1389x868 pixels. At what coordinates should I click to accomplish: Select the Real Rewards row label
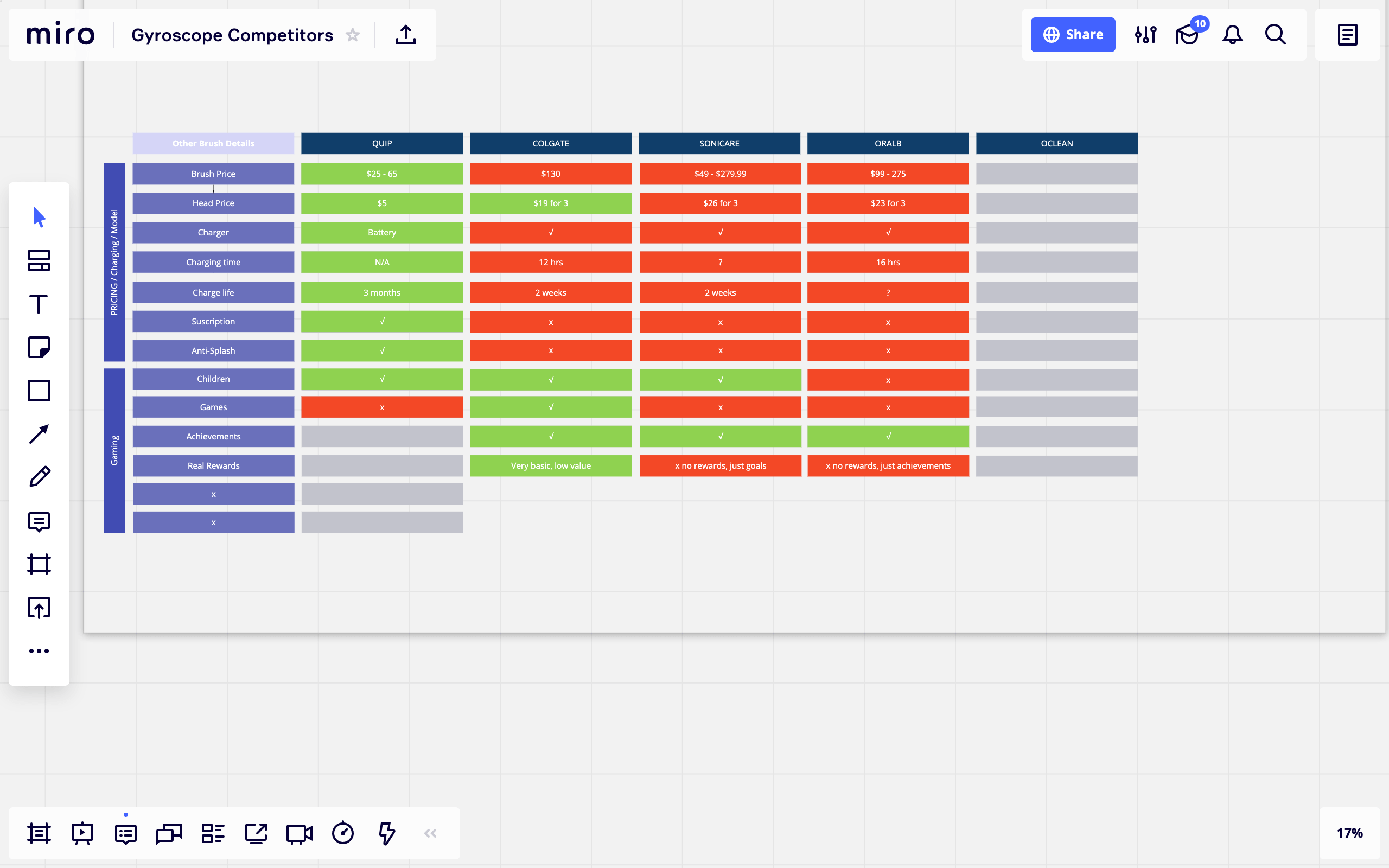(213, 465)
